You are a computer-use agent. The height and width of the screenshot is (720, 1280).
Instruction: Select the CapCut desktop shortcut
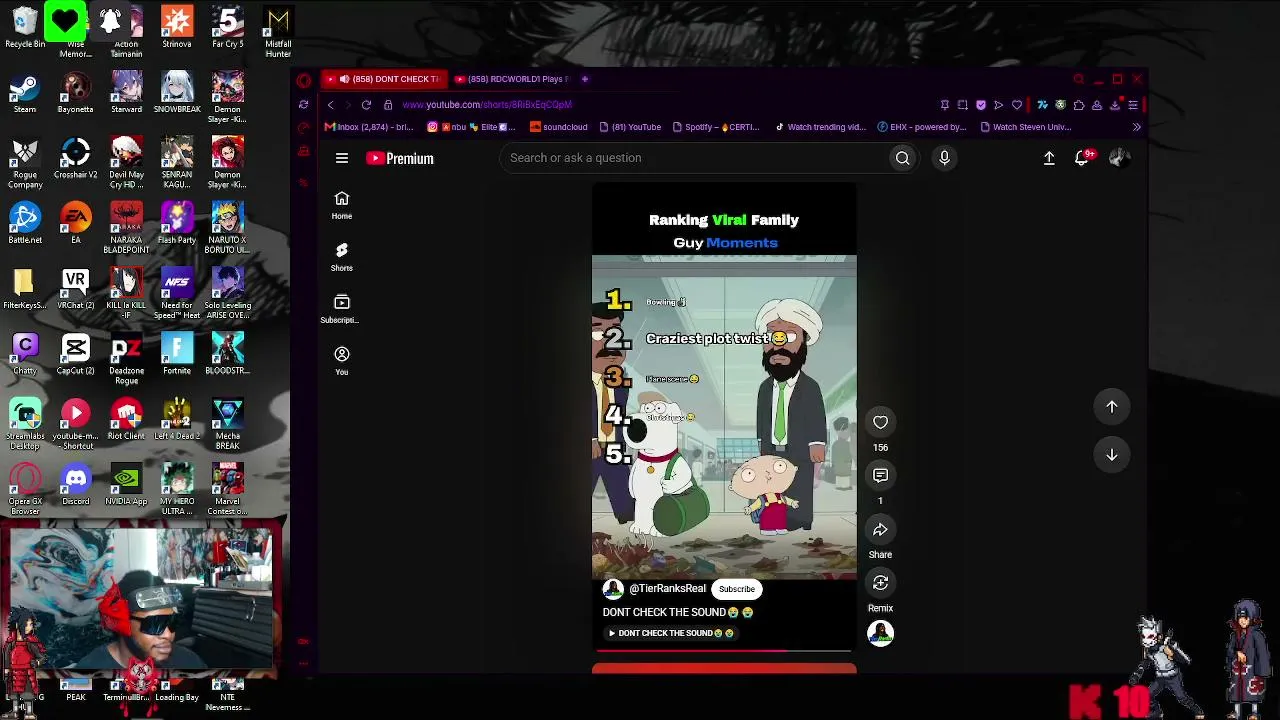[x=75, y=355]
